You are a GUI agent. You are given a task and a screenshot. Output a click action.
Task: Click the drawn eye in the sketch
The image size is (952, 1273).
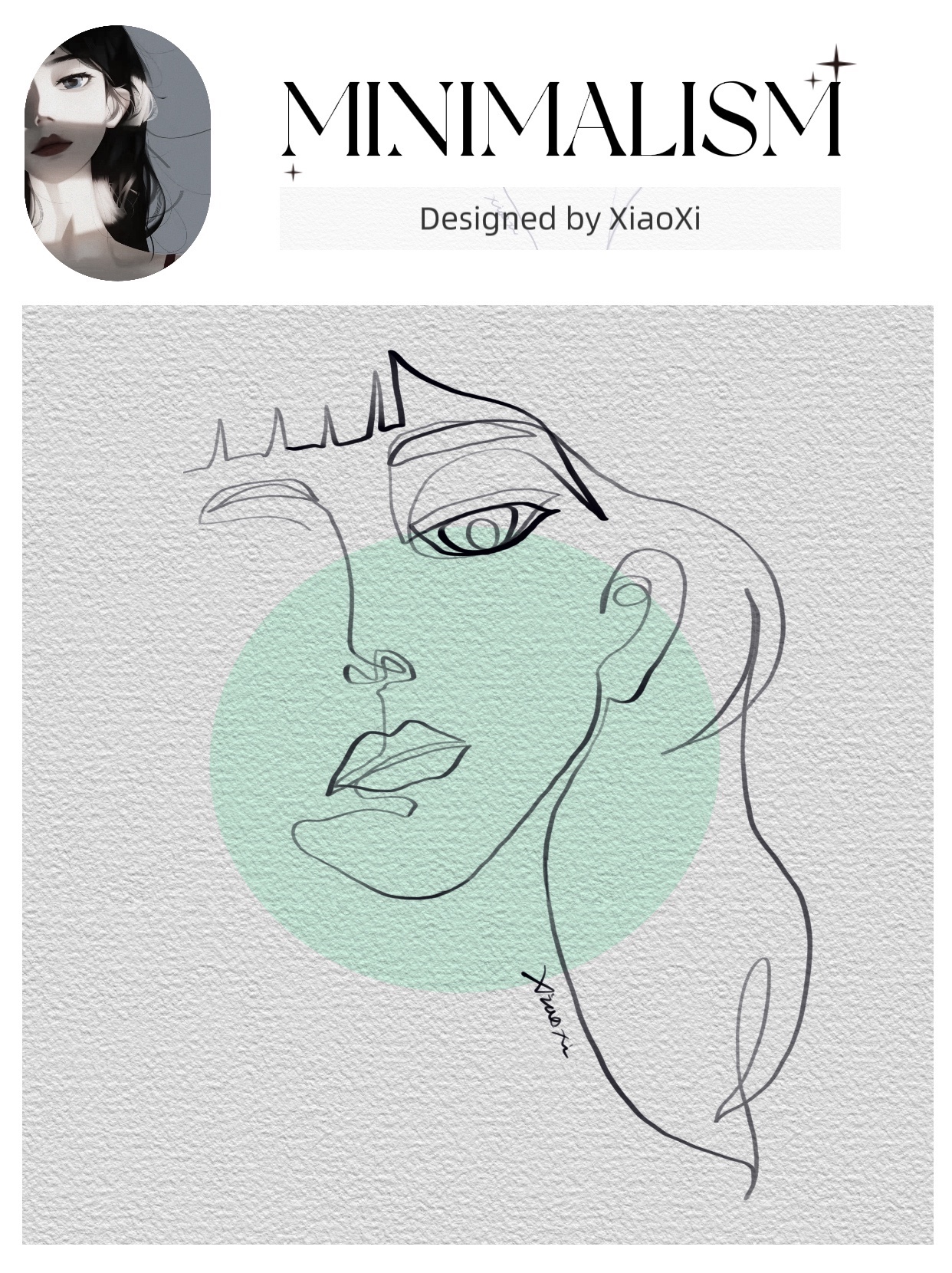click(x=483, y=530)
